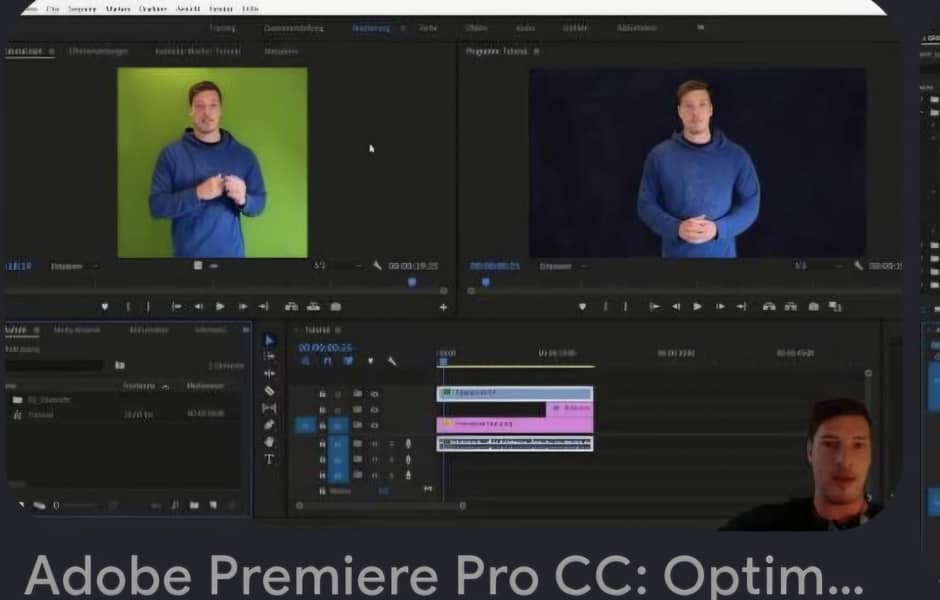Create new bin in Project panel
The height and width of the screenshot is (600, 940).
click(x=194, y=505)
